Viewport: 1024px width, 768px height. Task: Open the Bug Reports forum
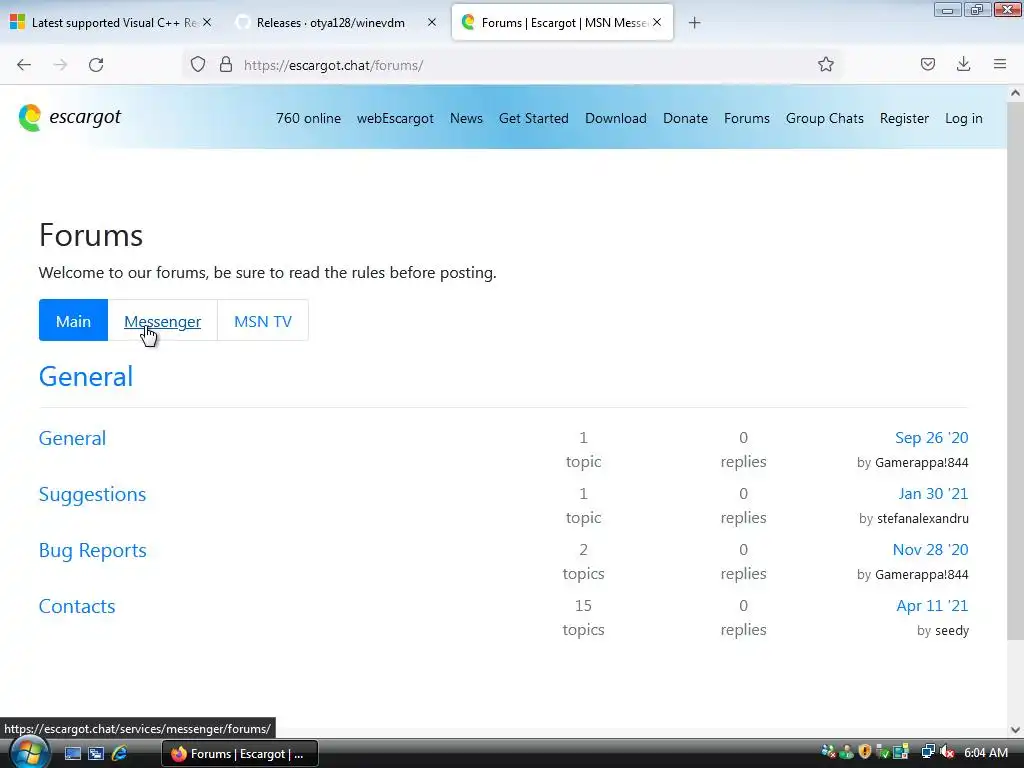click(92, 551)
